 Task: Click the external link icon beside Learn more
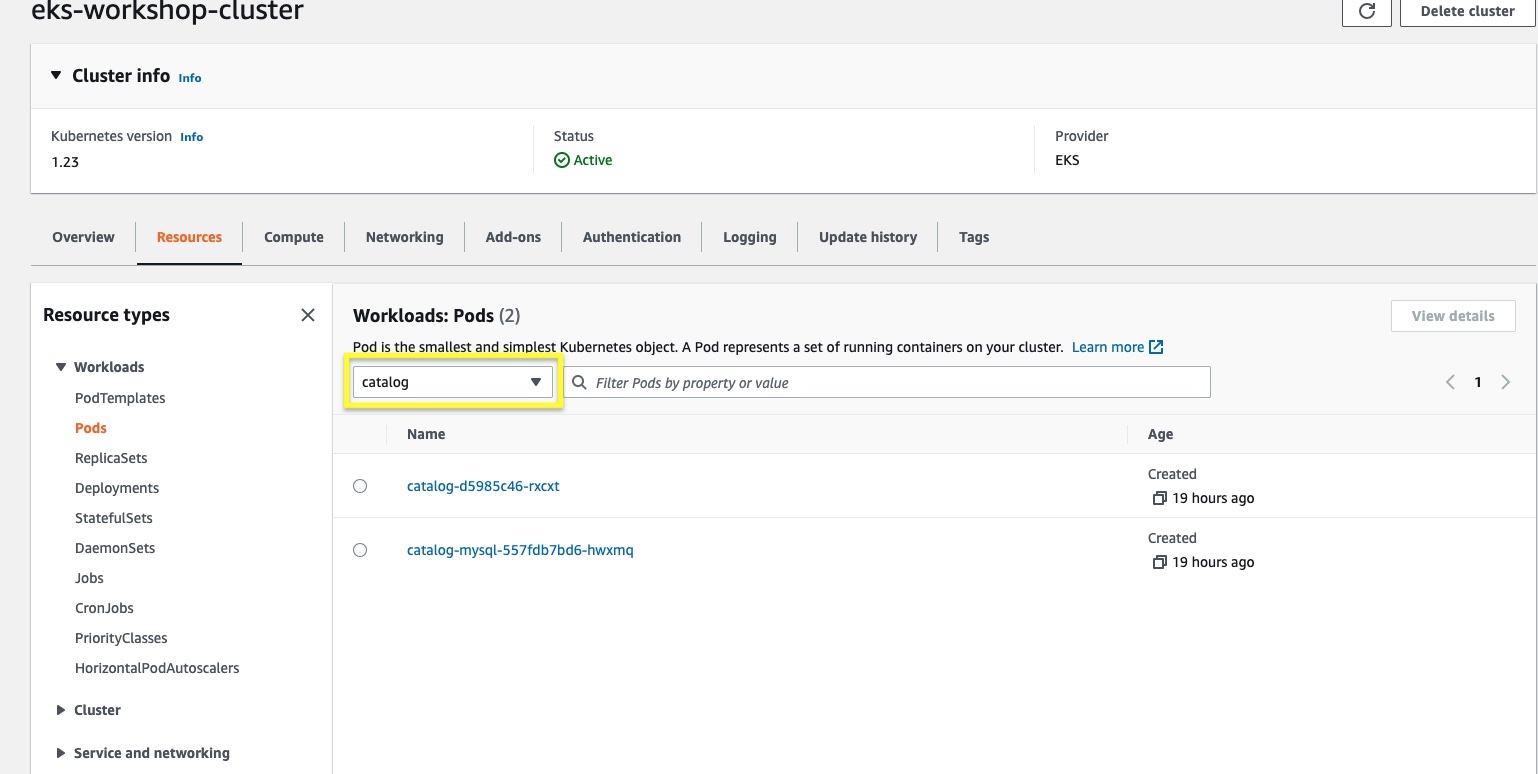1156,347
